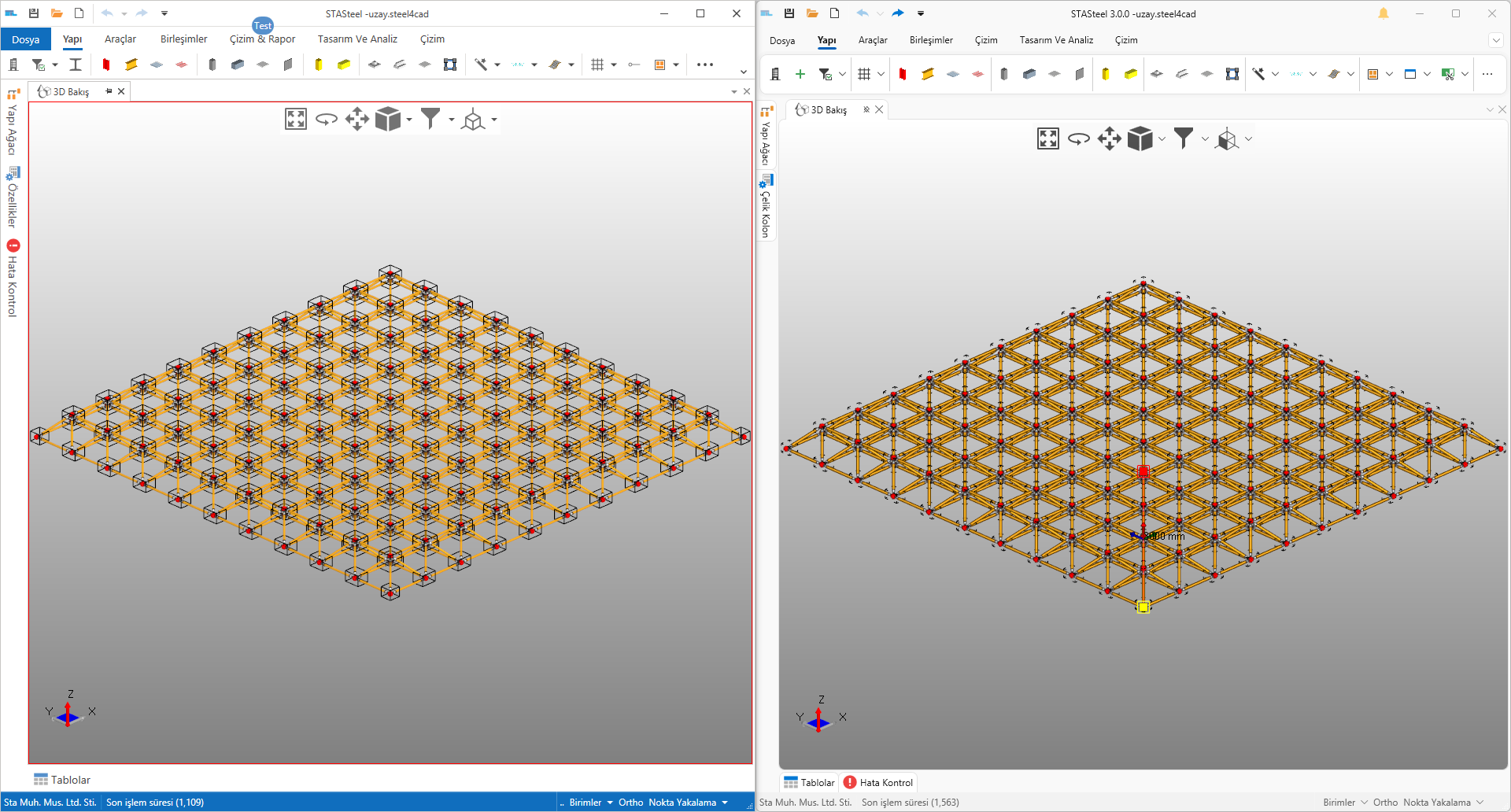This screenshot has width=1511, height=812.
Task: Expand the view cube dropdown in right viewport
Action: point(1162,139)
